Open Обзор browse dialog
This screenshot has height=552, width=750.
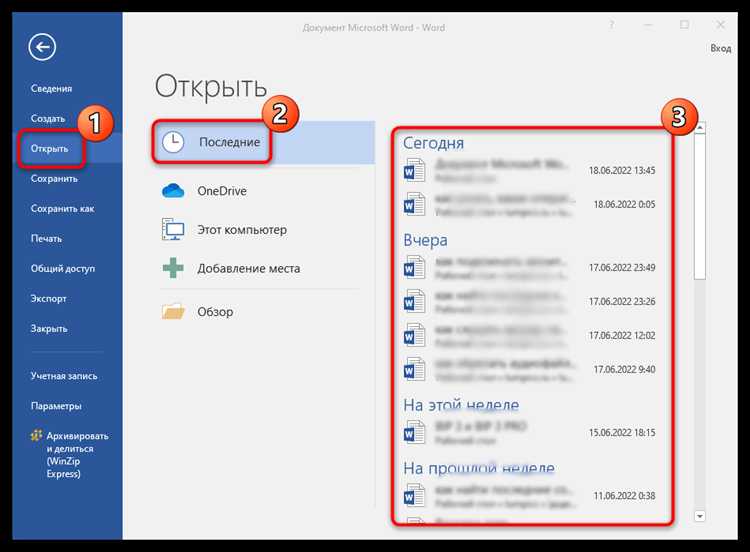[215, 312]
